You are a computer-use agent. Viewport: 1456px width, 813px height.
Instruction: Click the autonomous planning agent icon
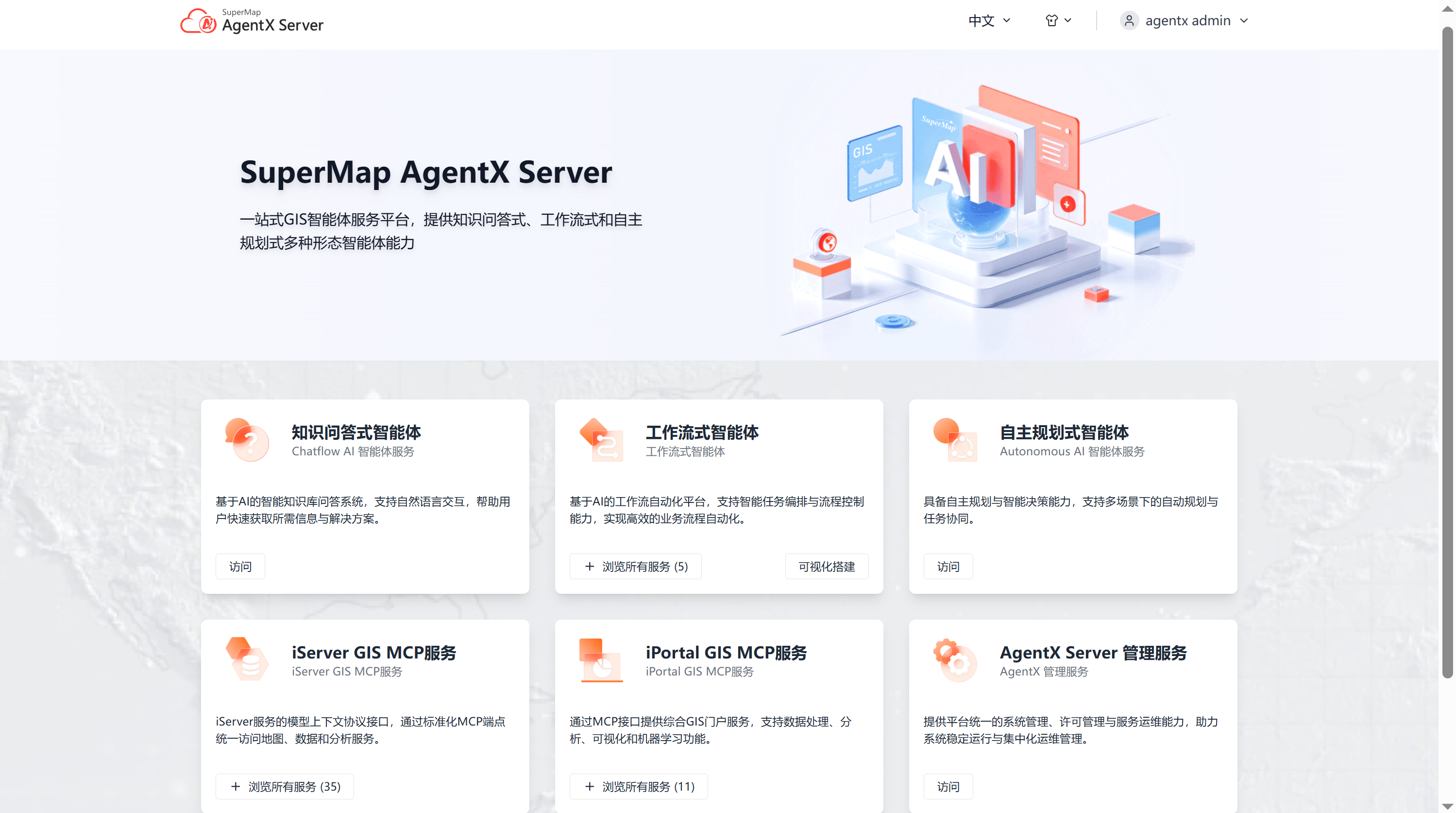click(955, 439)
